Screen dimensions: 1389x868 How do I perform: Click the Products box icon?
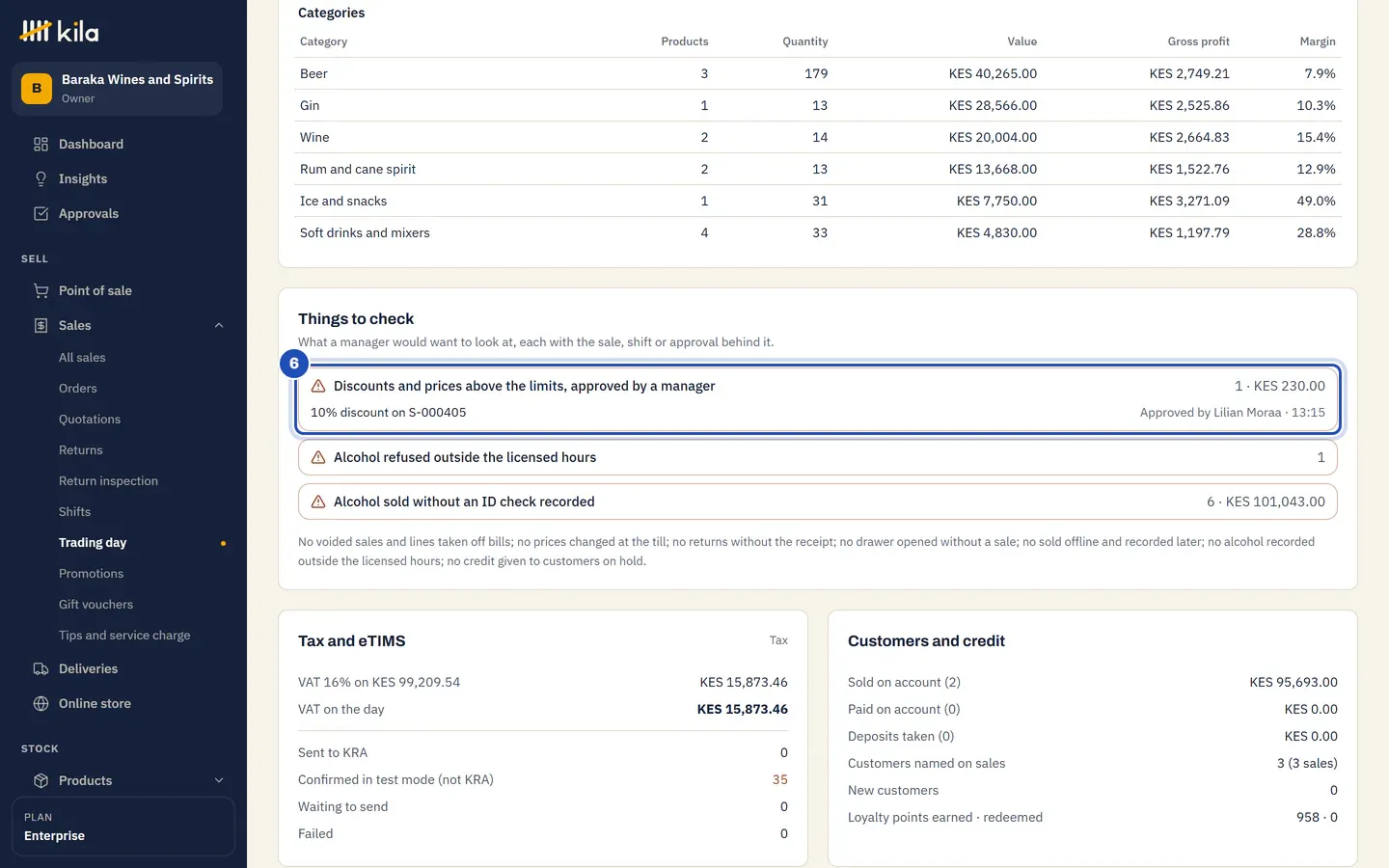click(41, 780)
